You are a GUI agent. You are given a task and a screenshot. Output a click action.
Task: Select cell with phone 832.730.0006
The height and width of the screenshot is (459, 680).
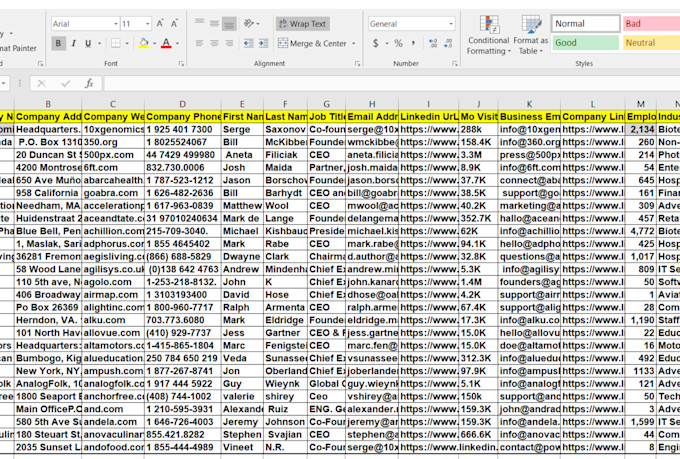click(x=183, y=167)
